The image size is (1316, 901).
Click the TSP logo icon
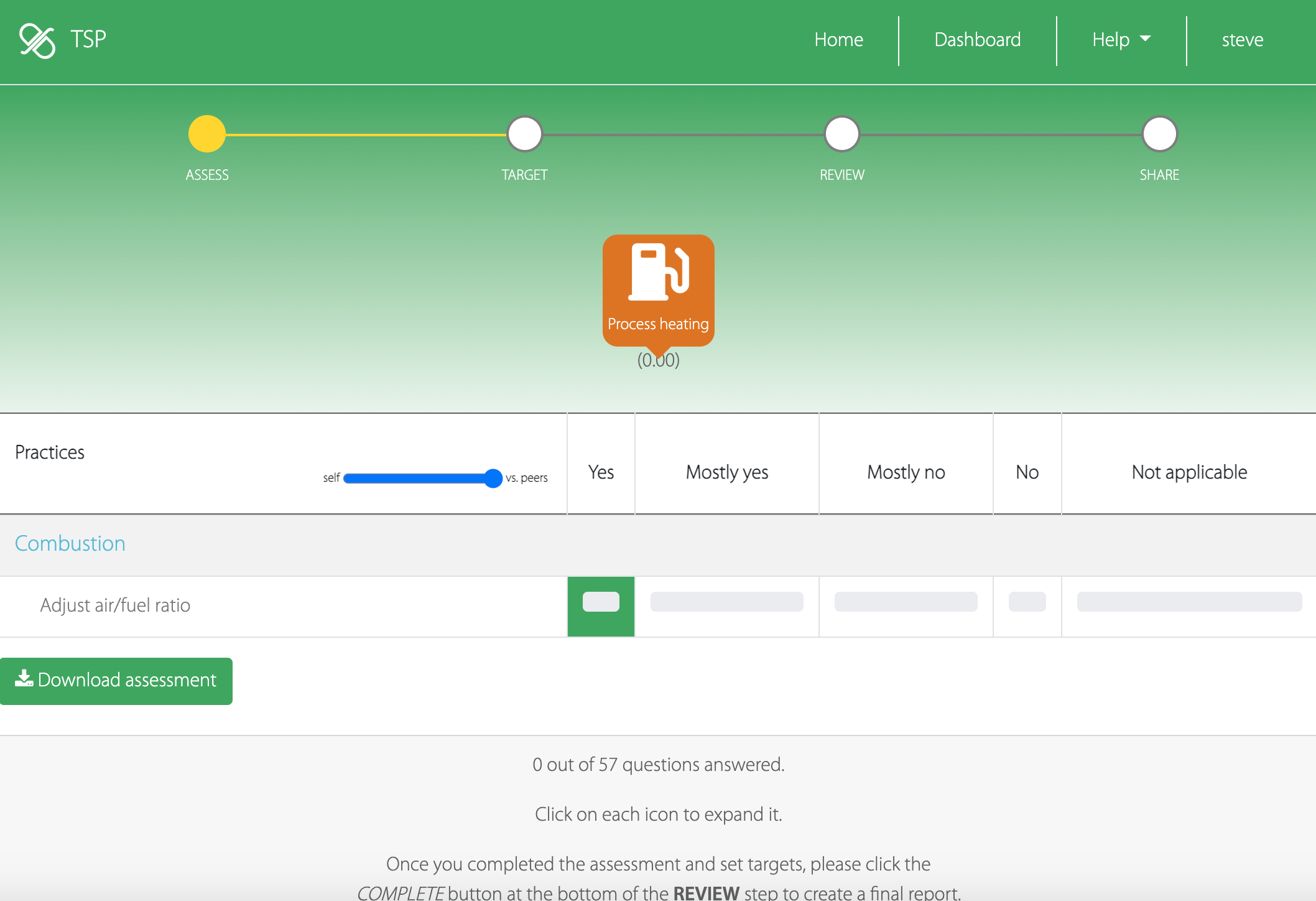click(x=37, y=40)
